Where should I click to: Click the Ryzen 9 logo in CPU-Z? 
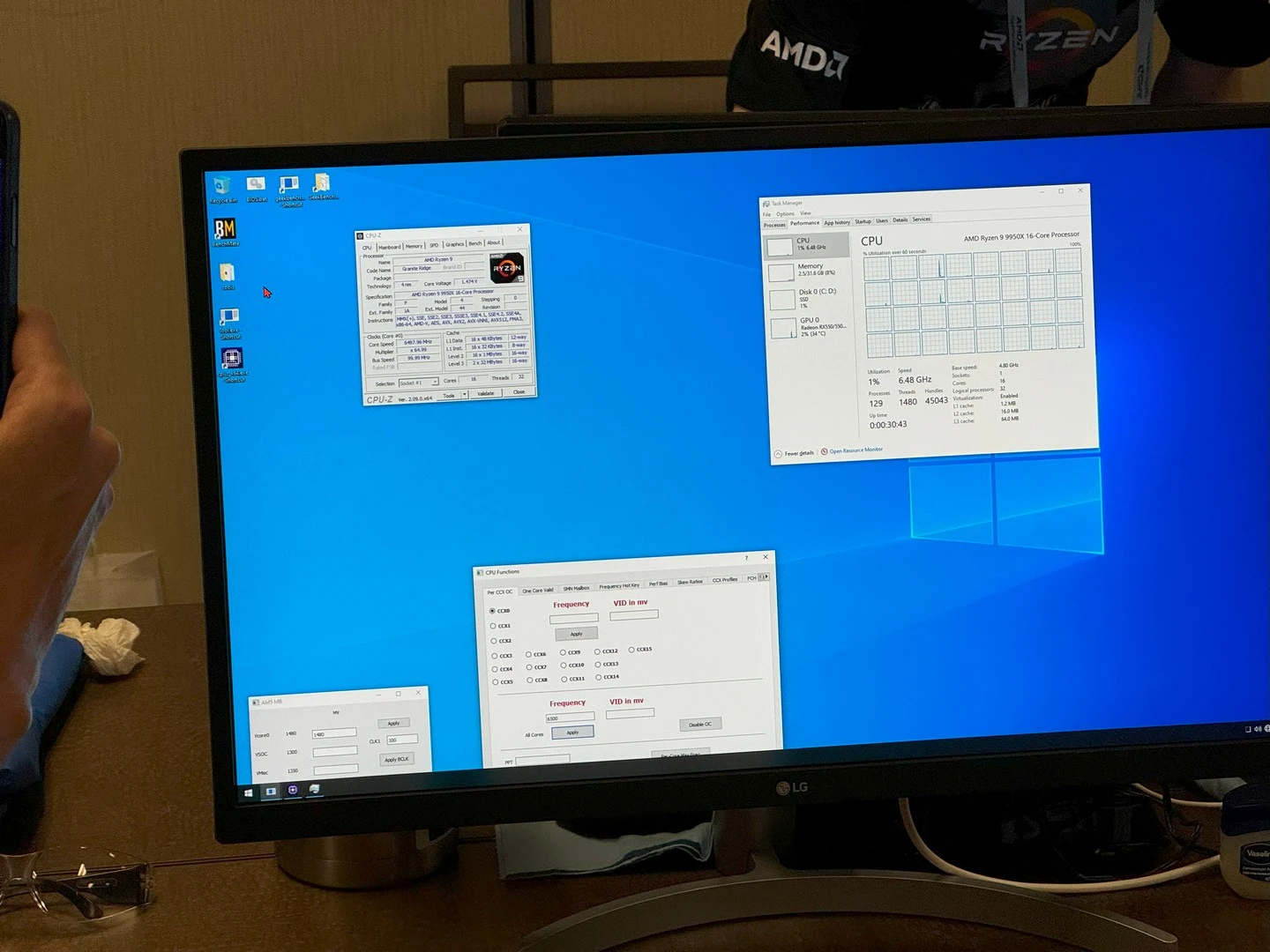[x=507, y=268]
